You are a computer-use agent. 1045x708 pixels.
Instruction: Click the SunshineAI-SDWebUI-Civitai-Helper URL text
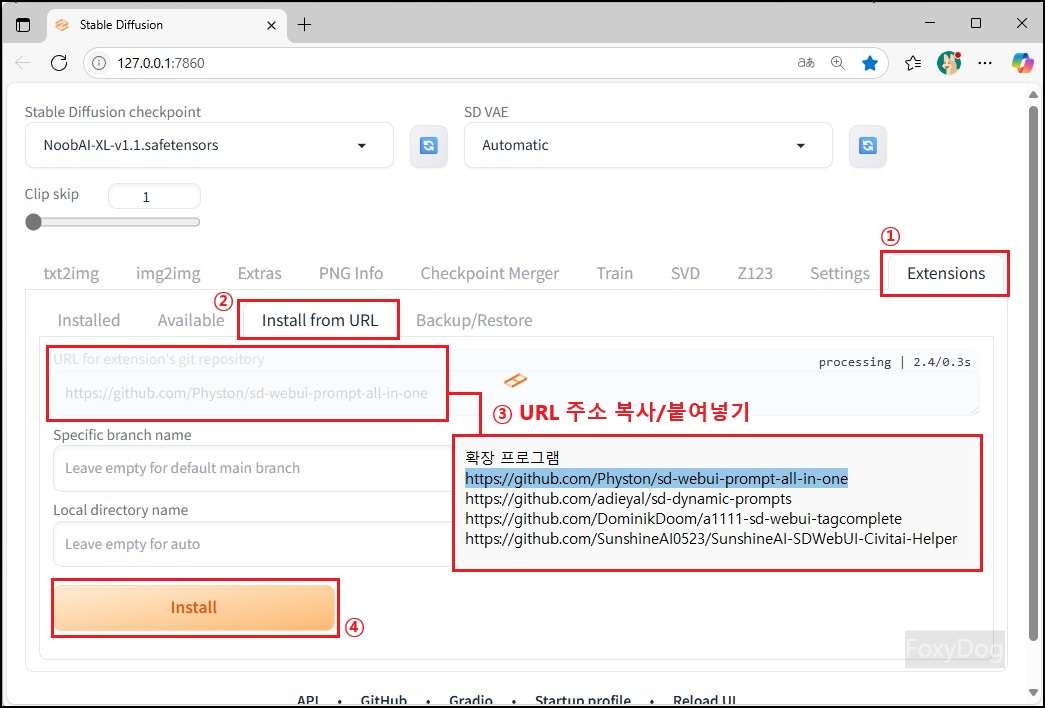pos(711,539)
